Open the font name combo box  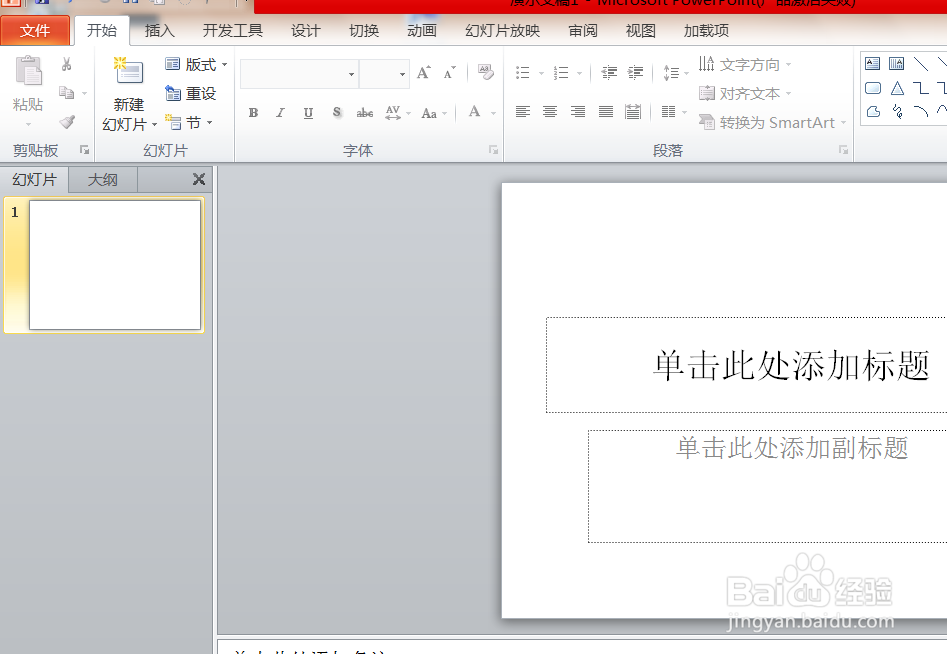299,74
